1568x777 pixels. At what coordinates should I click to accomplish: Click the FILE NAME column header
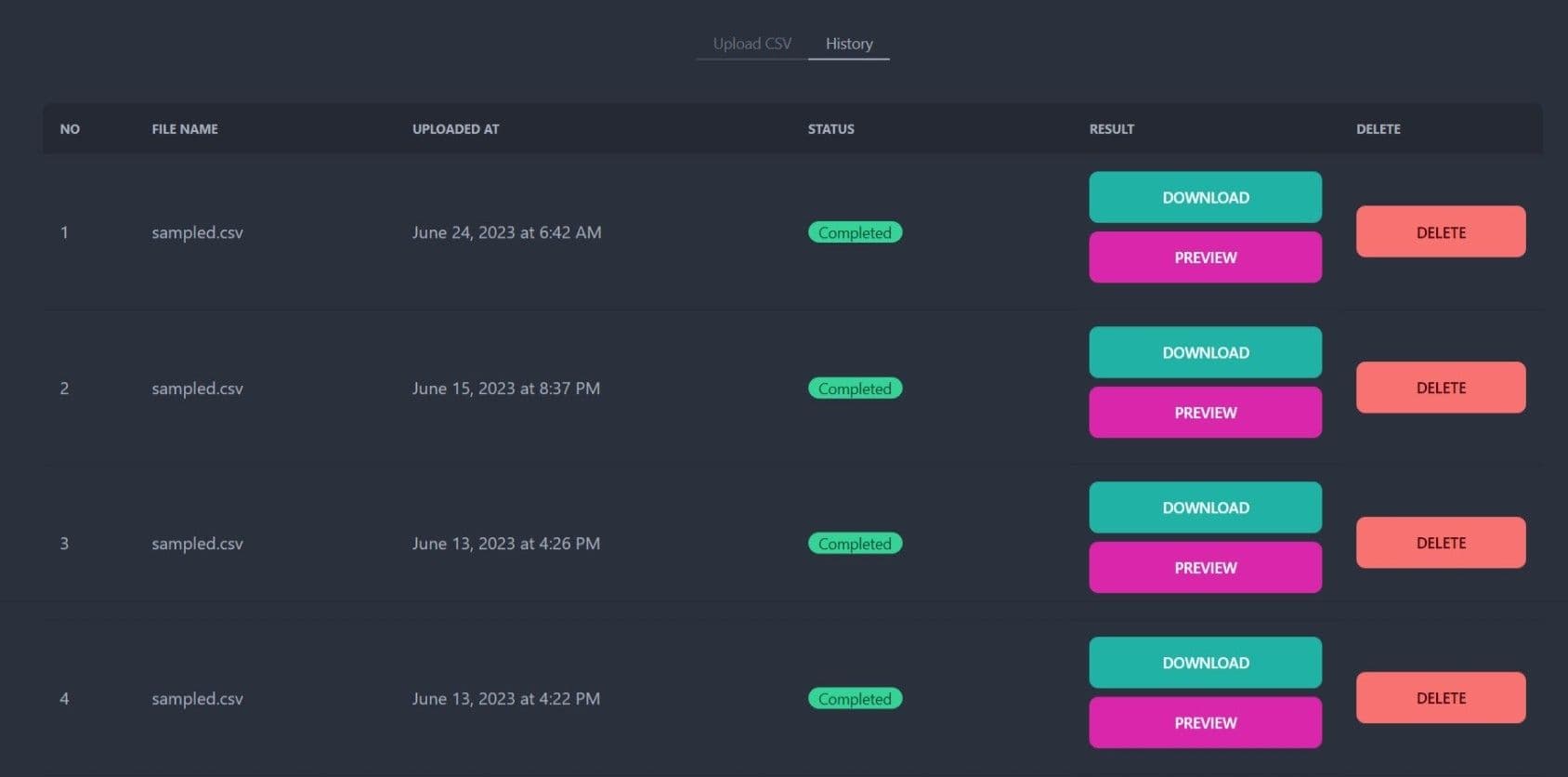coord(185,129)
